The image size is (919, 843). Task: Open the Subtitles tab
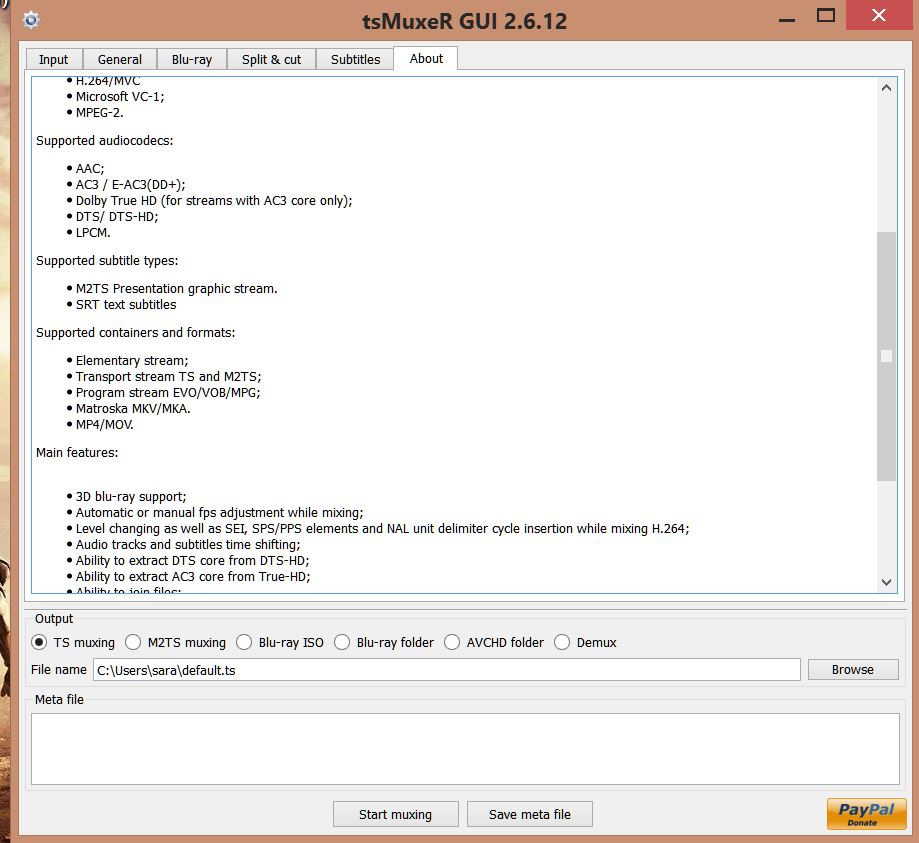(355, 59)
